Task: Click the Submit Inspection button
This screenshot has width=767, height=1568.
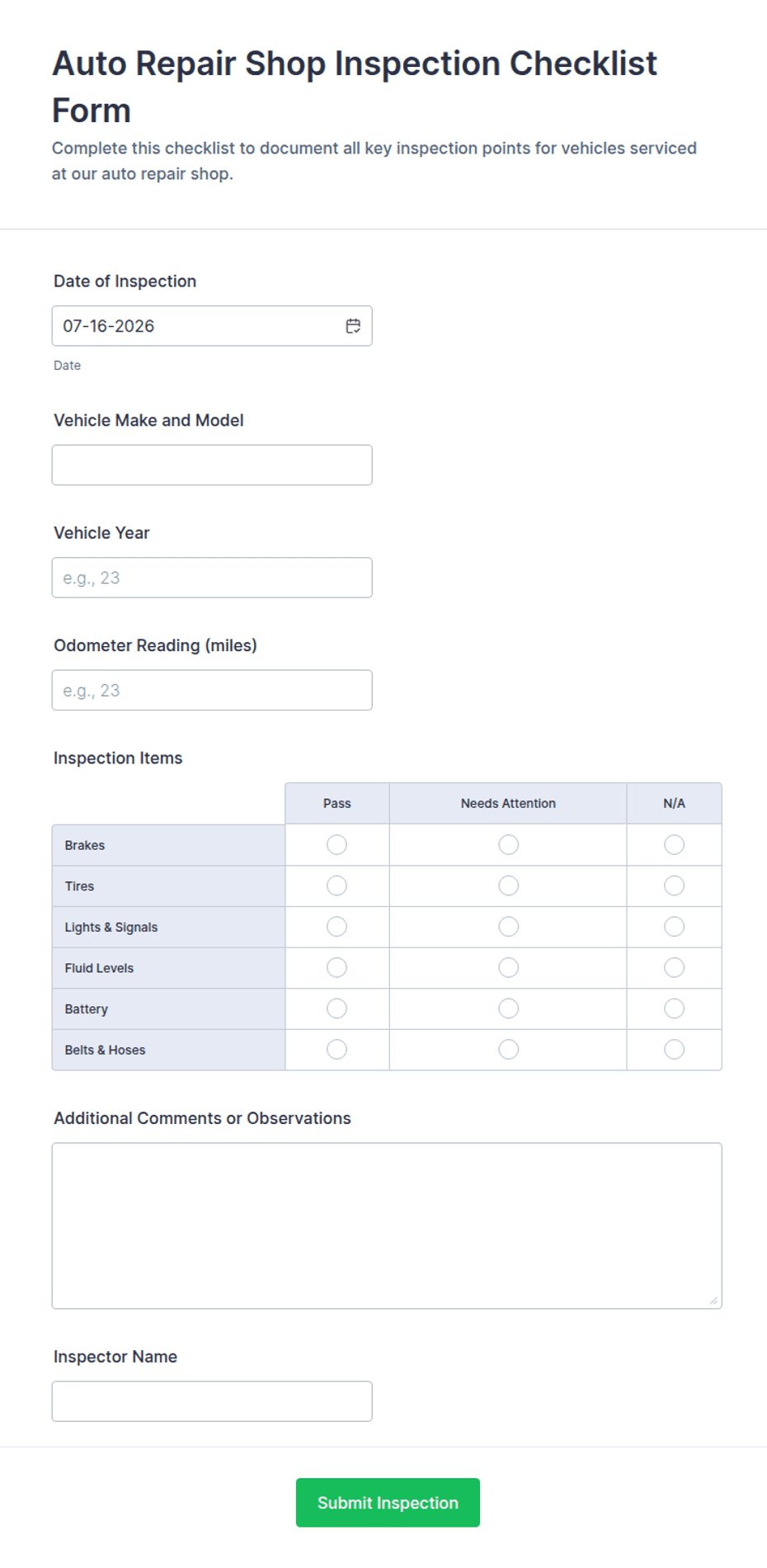Action: (388, 1502)
